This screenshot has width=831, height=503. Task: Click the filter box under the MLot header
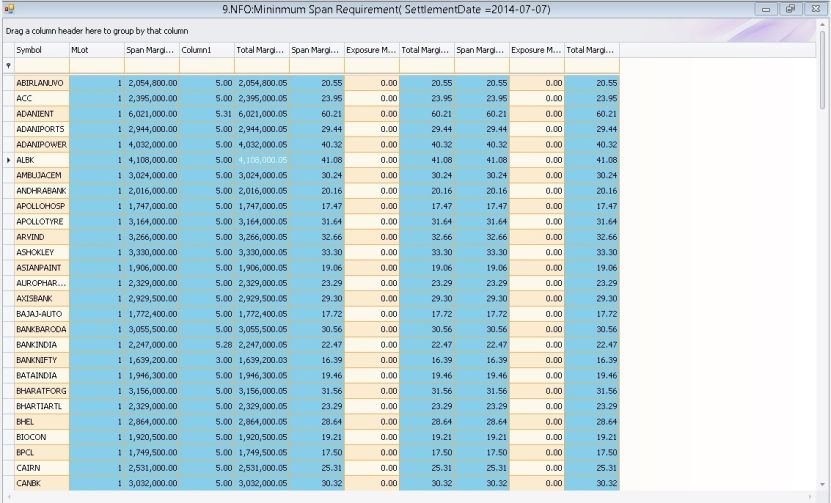[96, 66]
